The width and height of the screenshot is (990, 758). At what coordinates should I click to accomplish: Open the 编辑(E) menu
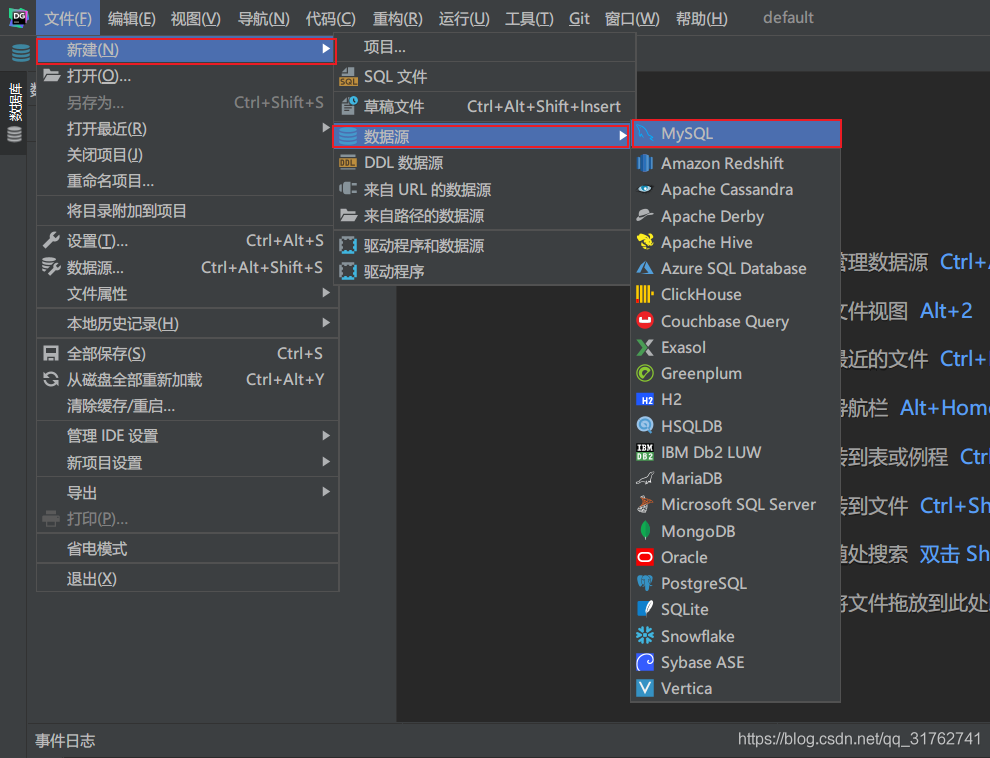coord(131,18)
